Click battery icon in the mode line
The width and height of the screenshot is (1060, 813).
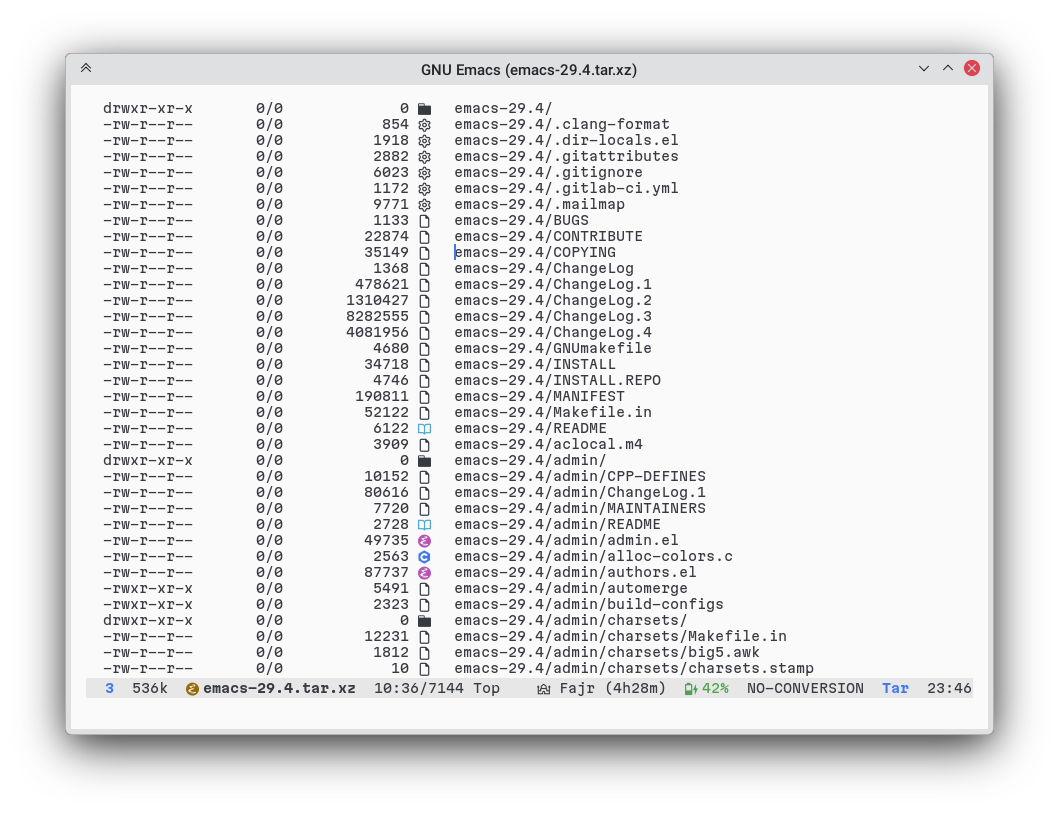pos(691,689)
